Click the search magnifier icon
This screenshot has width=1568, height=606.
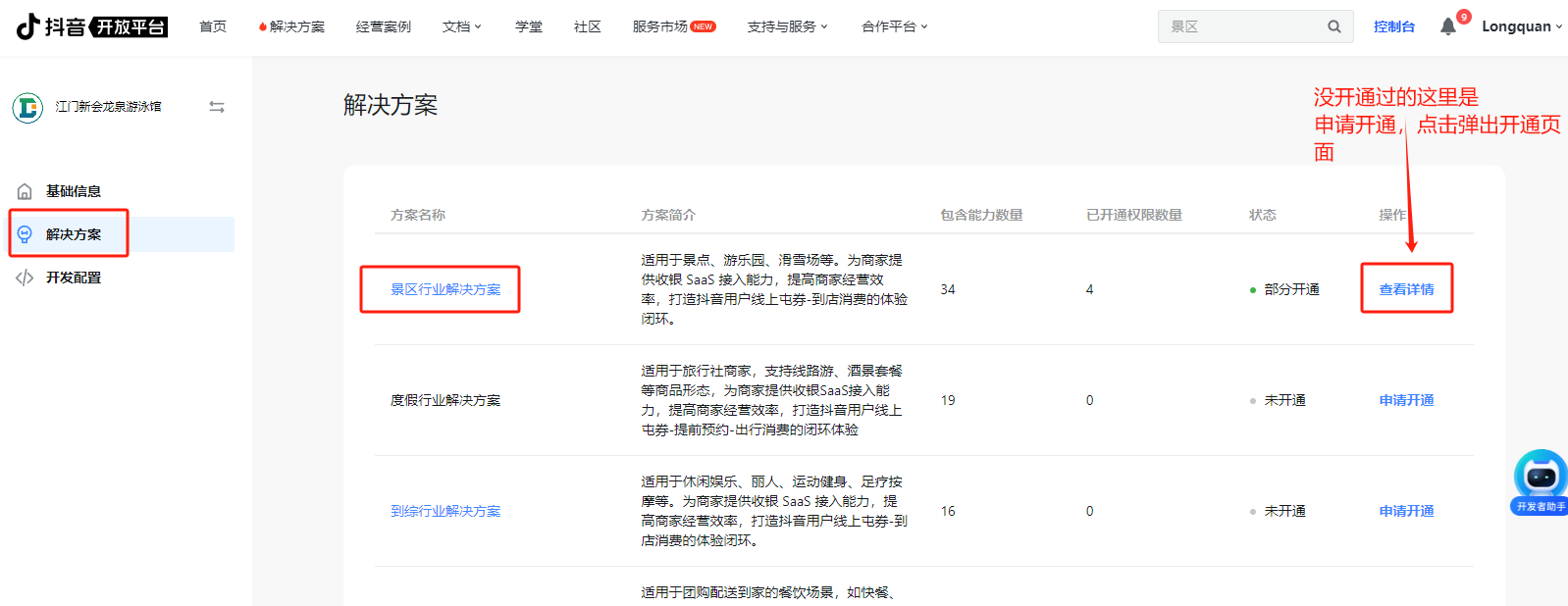(x=1333, y=26)
